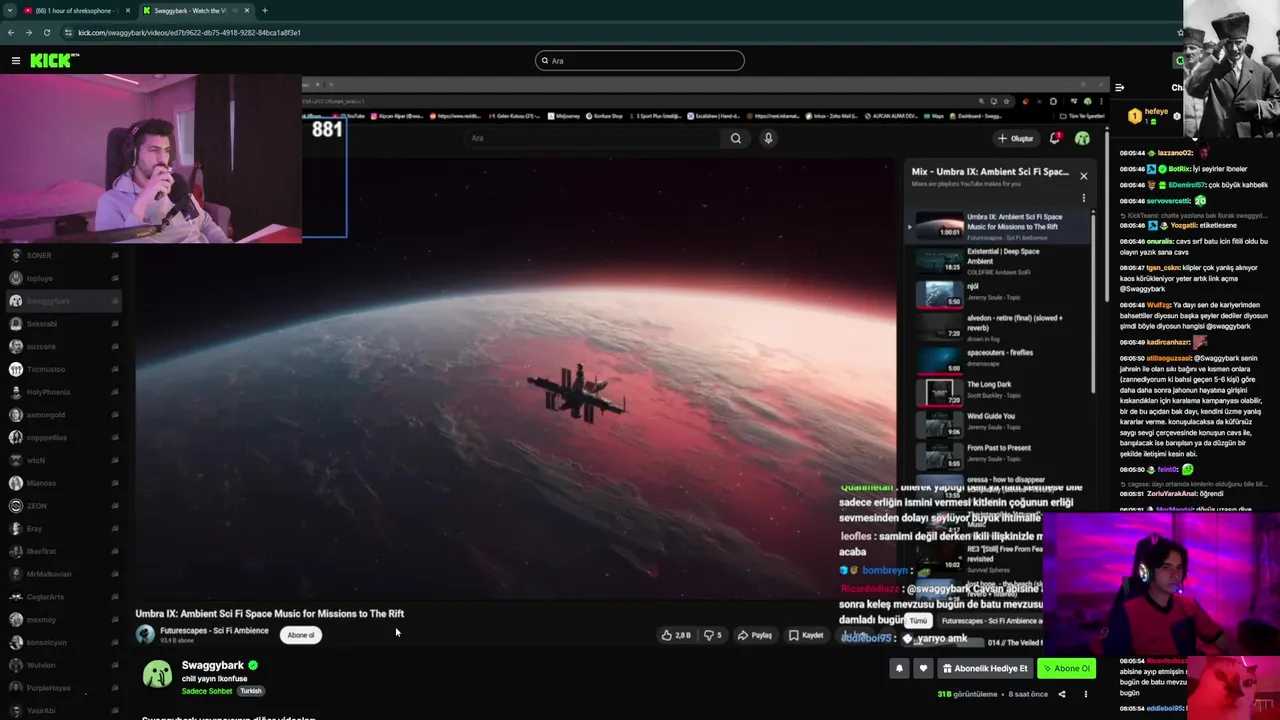Click Abonelik Hediye Et button
Screen dimensions: 1280x720
pyautogui.click(x=984, y=668)
